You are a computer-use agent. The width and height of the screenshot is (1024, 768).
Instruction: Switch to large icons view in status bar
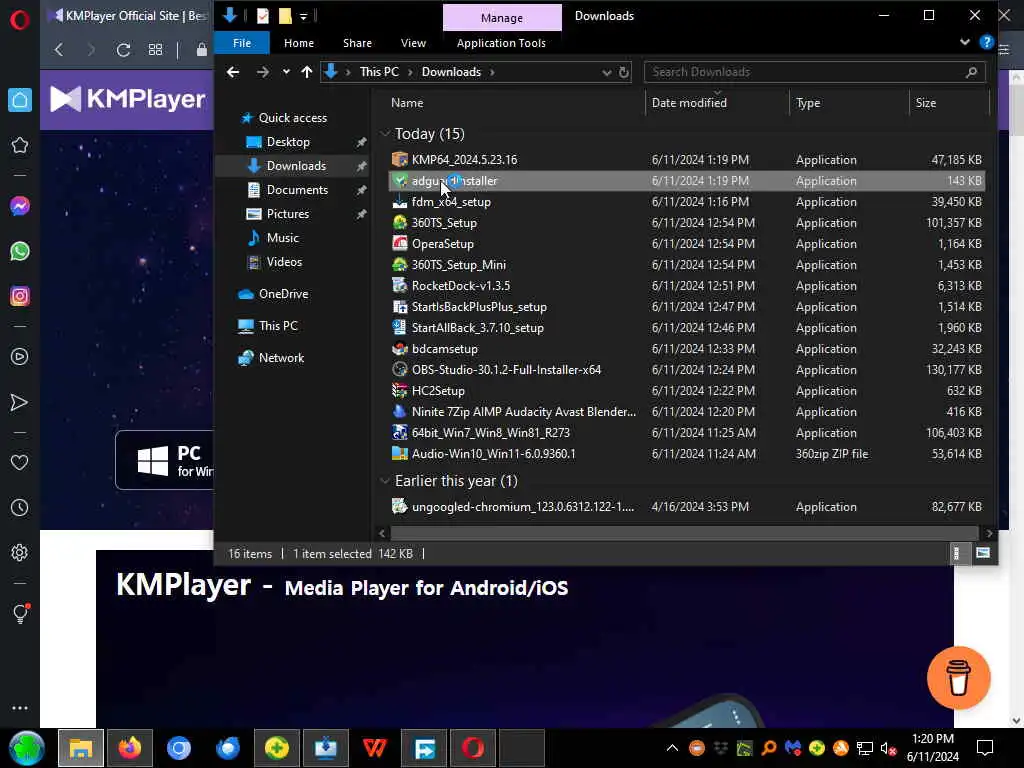click(x=982, y=553)
